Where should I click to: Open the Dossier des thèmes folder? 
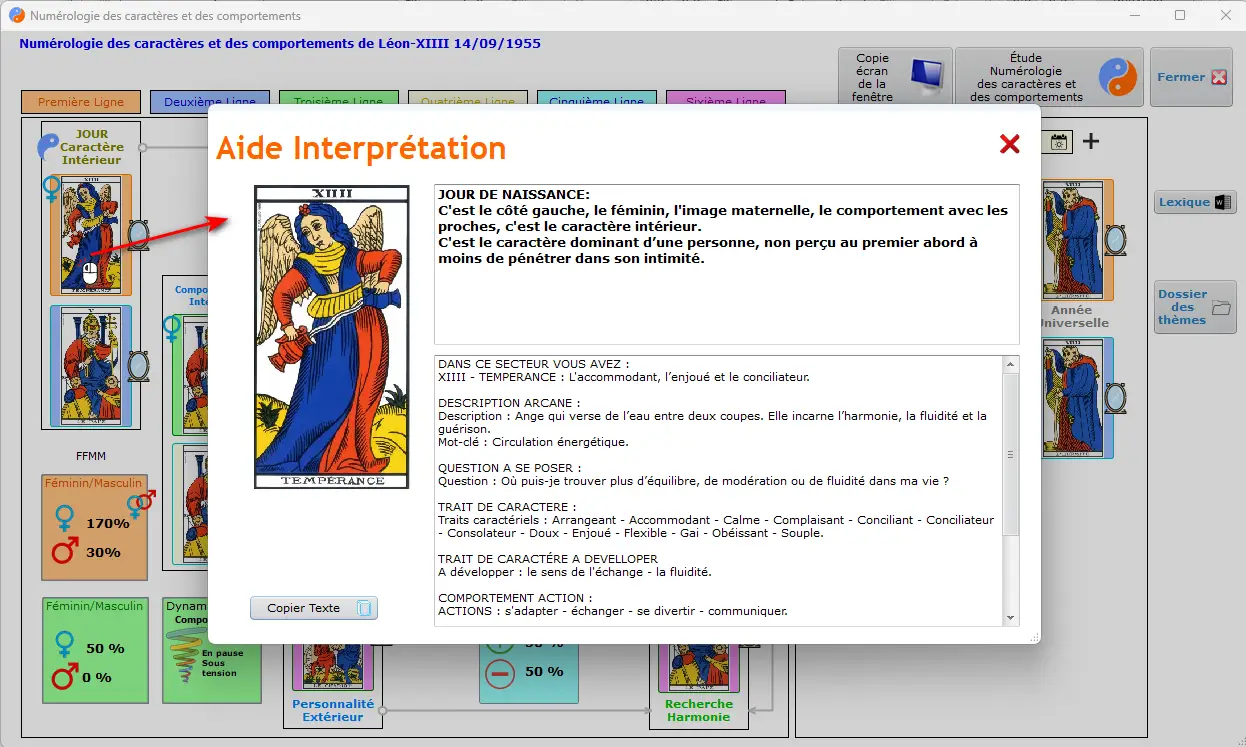[1194, 307]
